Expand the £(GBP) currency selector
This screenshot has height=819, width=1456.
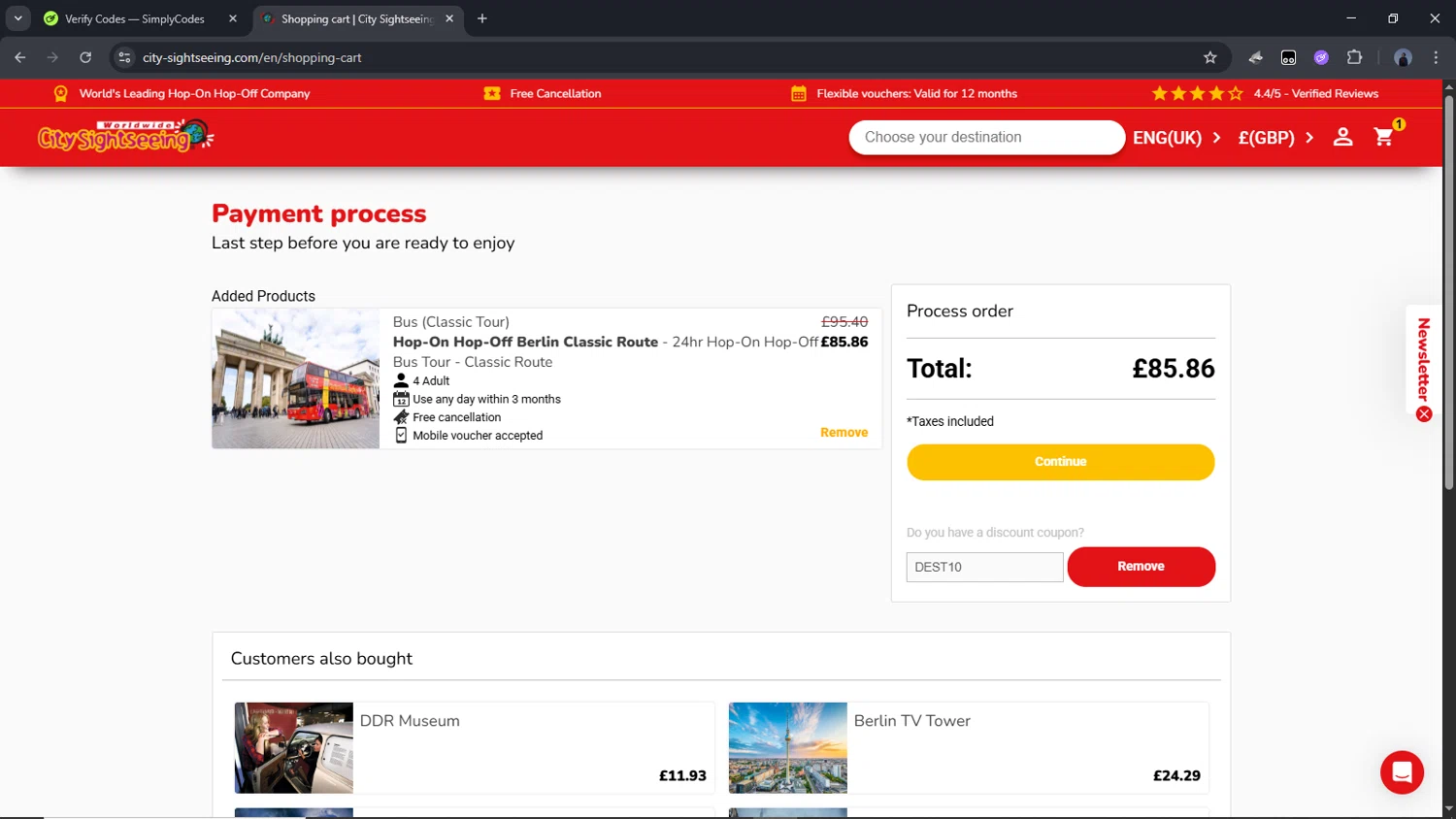pyautogui.click(x=1276, y=138)
